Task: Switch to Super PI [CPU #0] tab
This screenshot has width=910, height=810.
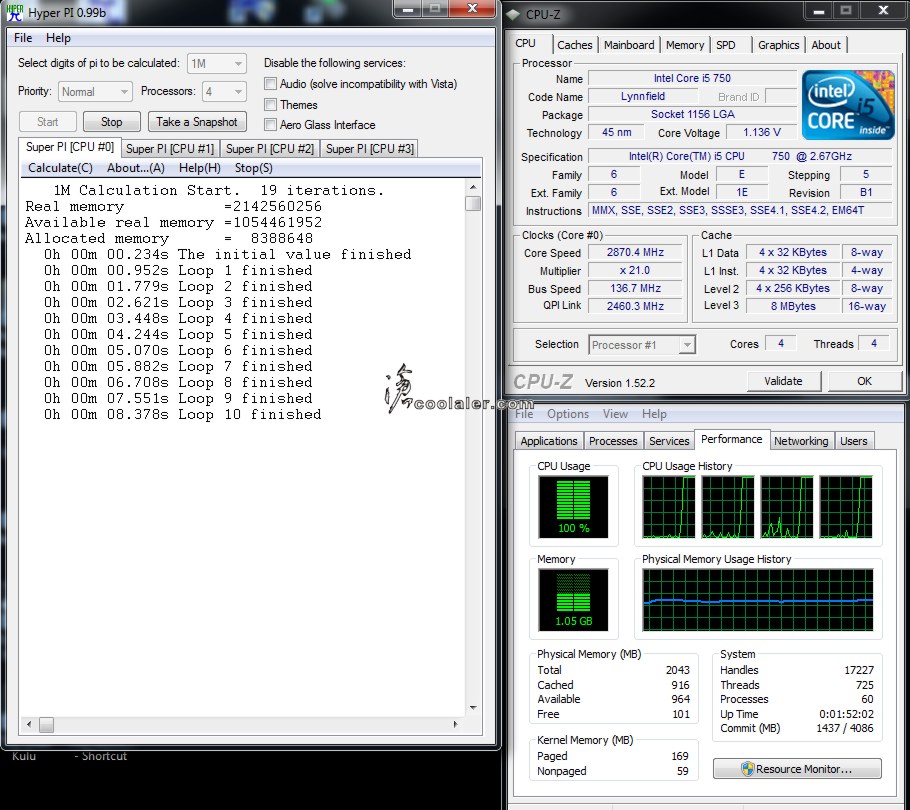Action: tap(70, 147)
